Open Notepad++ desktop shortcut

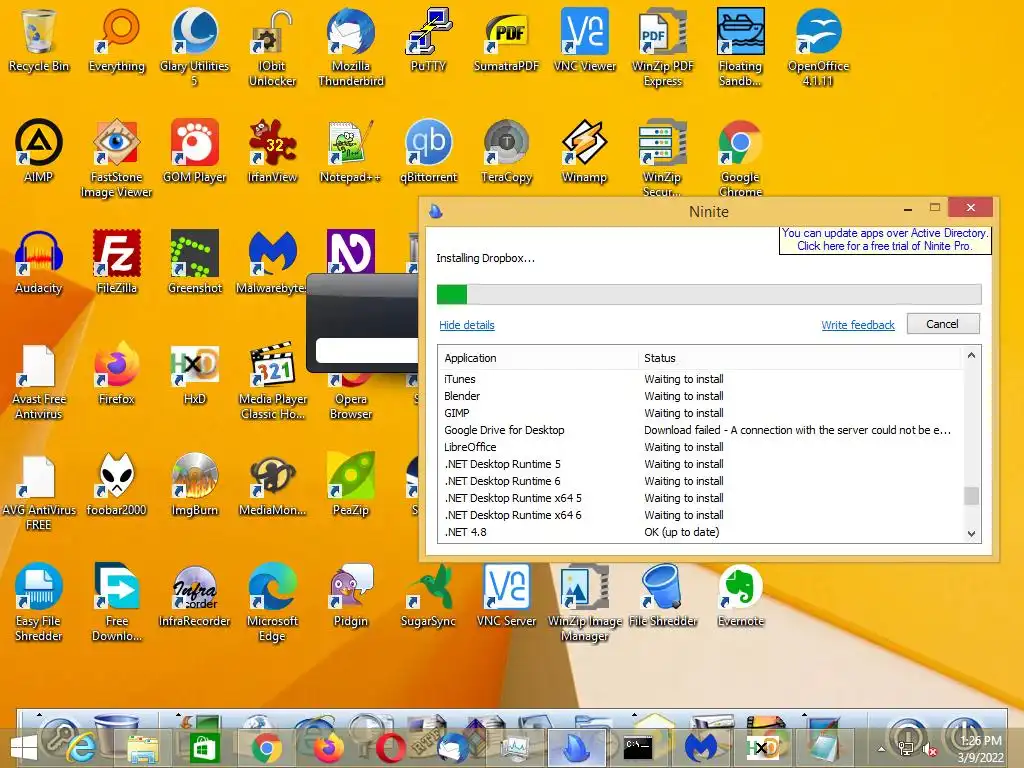point(351,150)
